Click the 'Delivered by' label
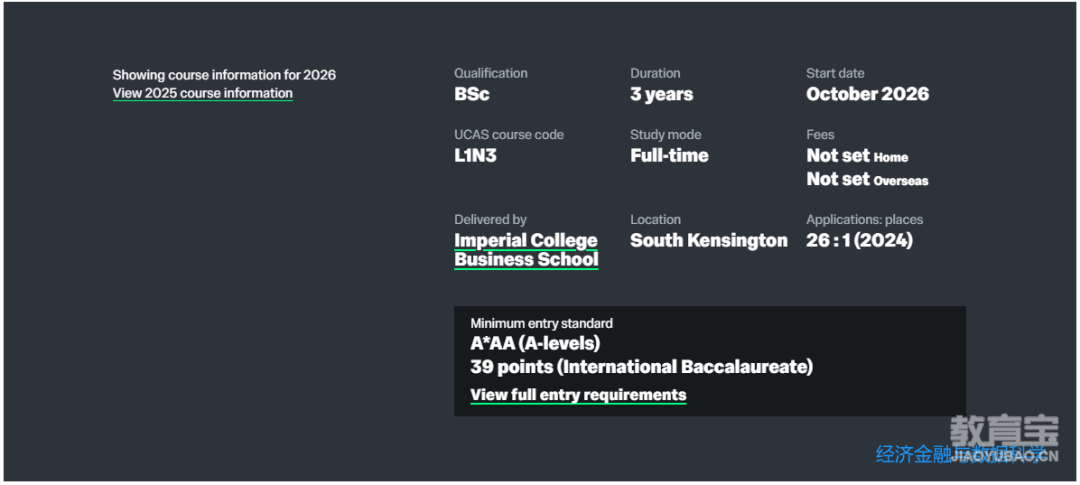Viewport: 1080px width, 485px height. pyautogui.click(x=490, y=220)
